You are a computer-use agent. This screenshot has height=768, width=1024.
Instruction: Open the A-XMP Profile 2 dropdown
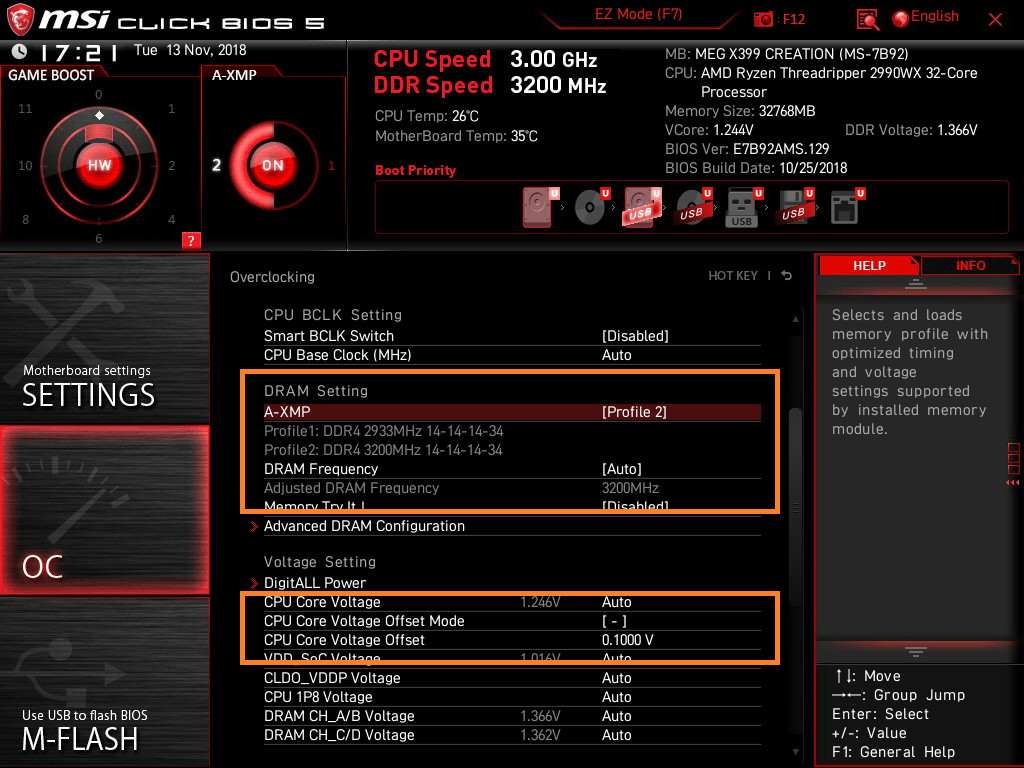click(x=512, y=412)
